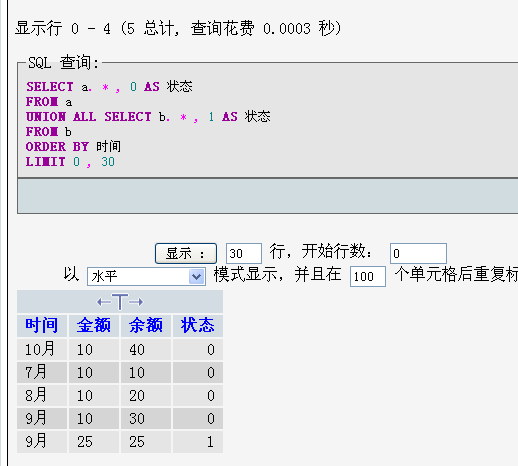Image resolution: width=518 pixels, height=466 pixels.
Task: Edit the repeat headers field showing 100
Action: (368, 276)
